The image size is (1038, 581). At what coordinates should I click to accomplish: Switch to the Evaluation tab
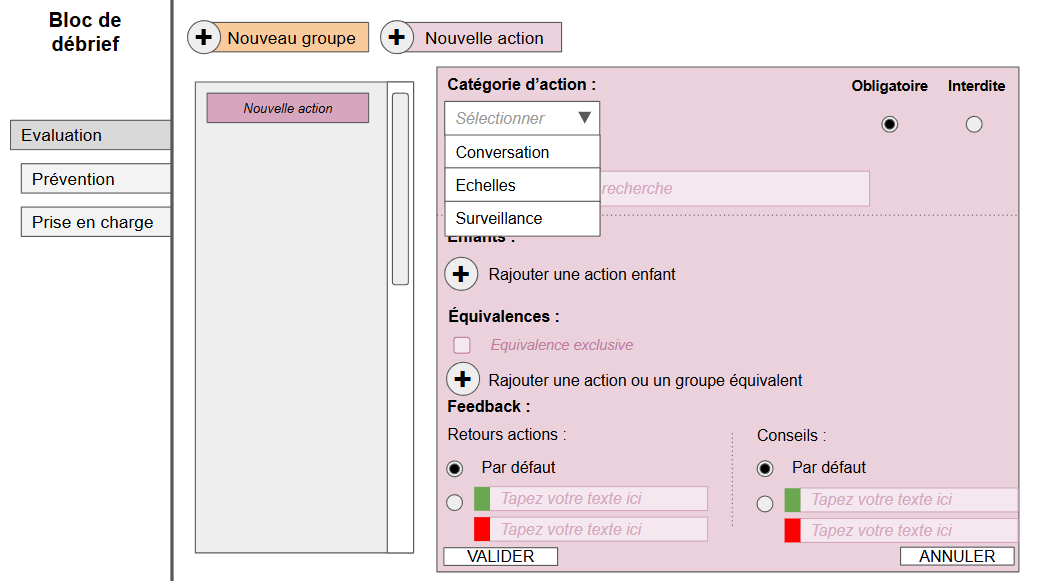90,135
